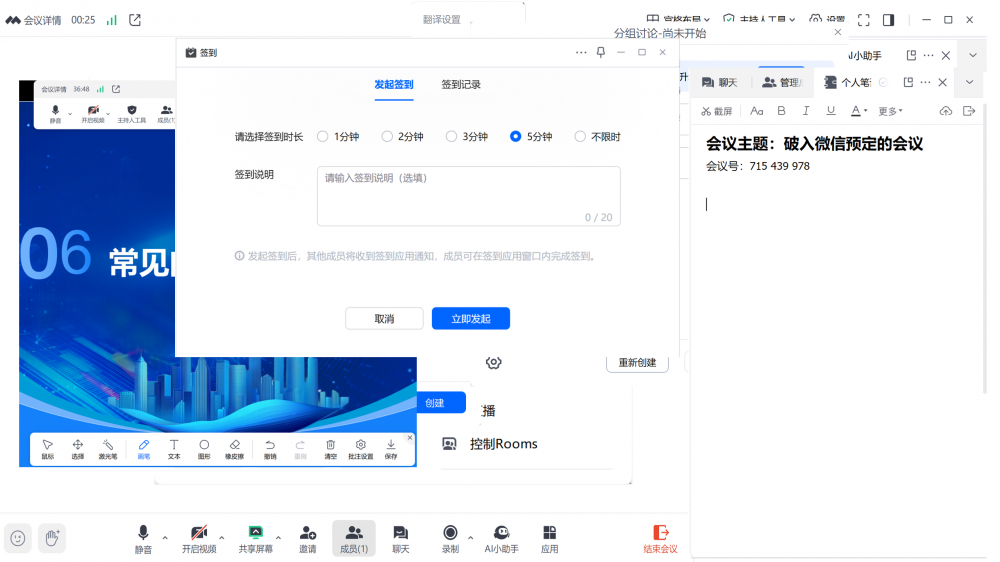Select the 选择 annotation tool
The height and width of the screenshot is (562, 1000).
click(78, 449)
